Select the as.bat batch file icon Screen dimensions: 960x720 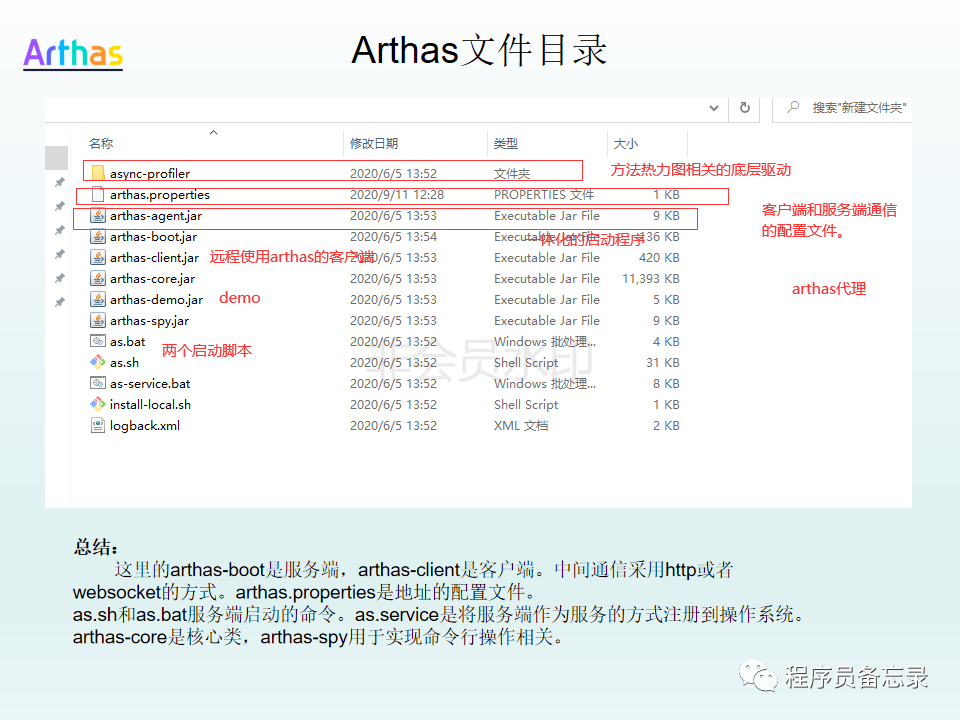tap(98, 341)
